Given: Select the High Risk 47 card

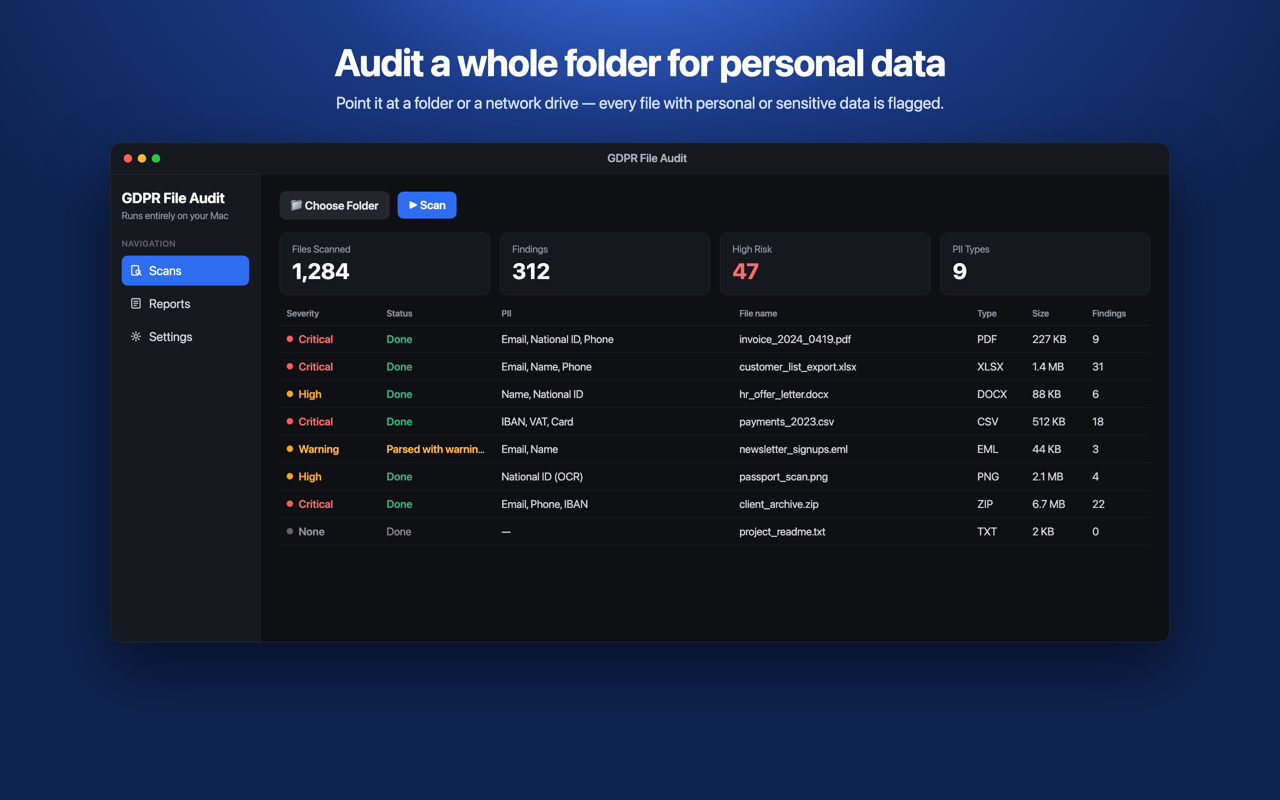Looking at the screenshot, I should click(825, 264).
